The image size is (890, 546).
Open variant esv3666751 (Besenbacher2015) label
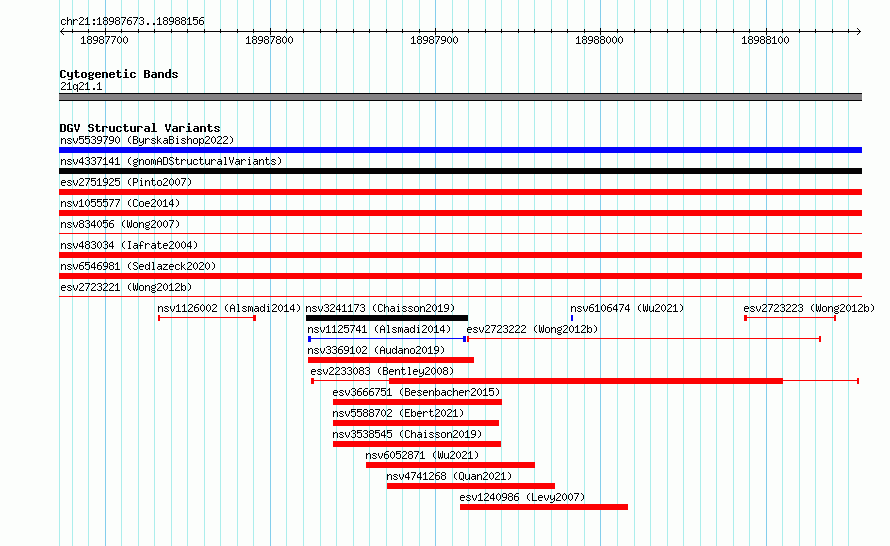pyautogui.click(x=416, y=392)
